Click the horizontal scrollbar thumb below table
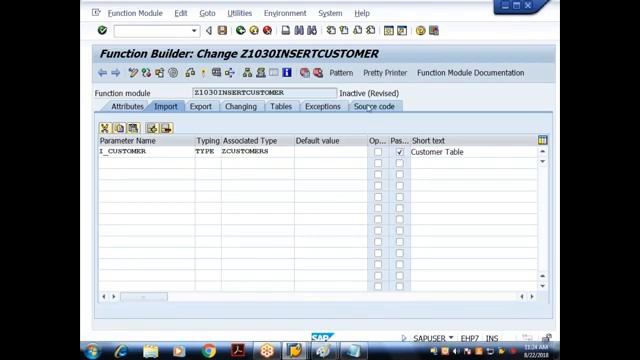This screenshot has width=640, height=360. pos(144,297)
